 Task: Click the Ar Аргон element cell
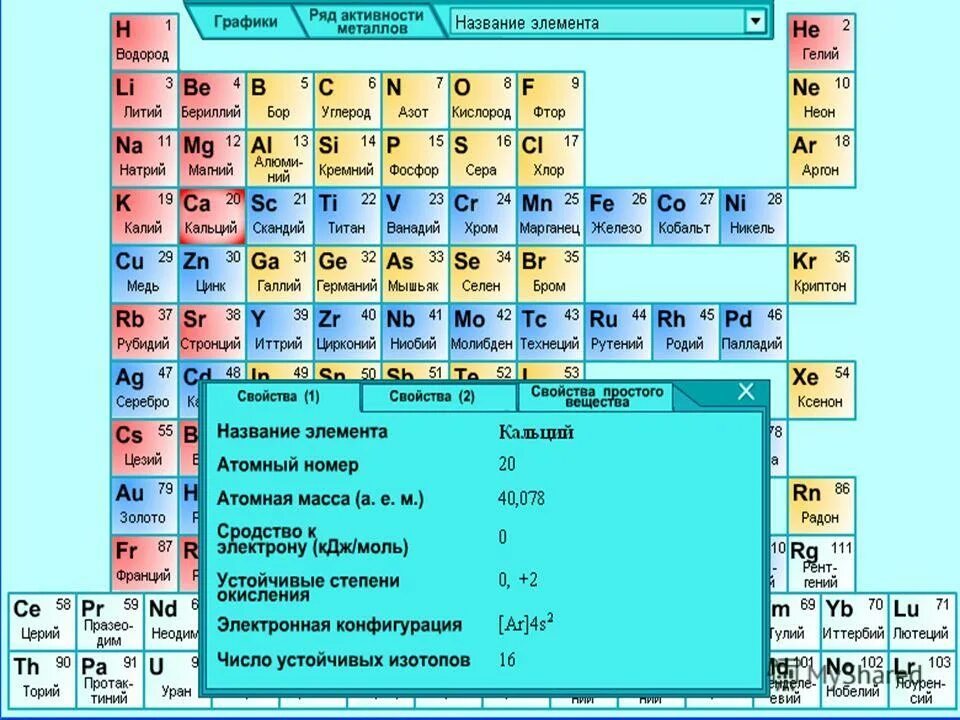(821, 158)
